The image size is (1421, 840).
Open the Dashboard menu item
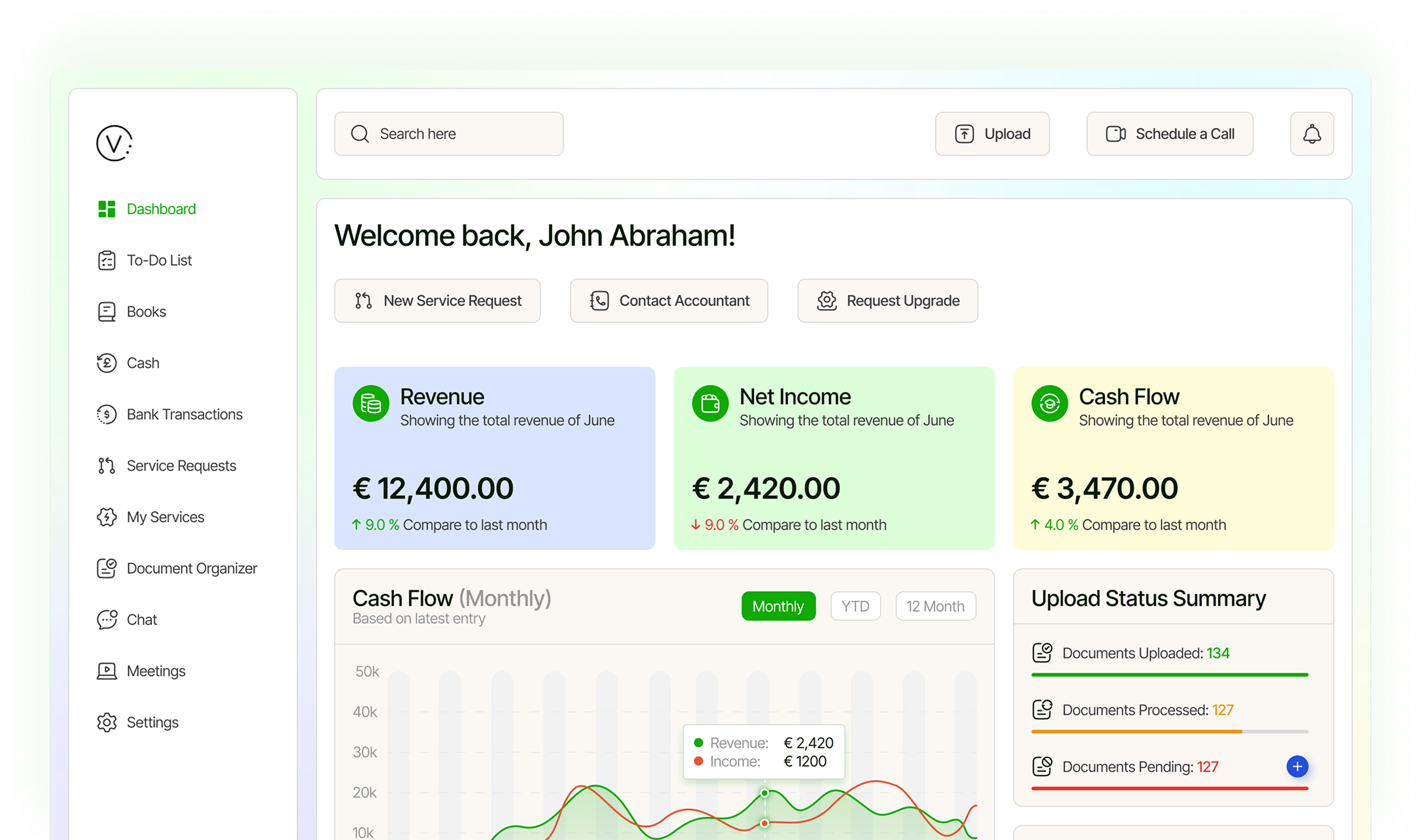[147, 209]
